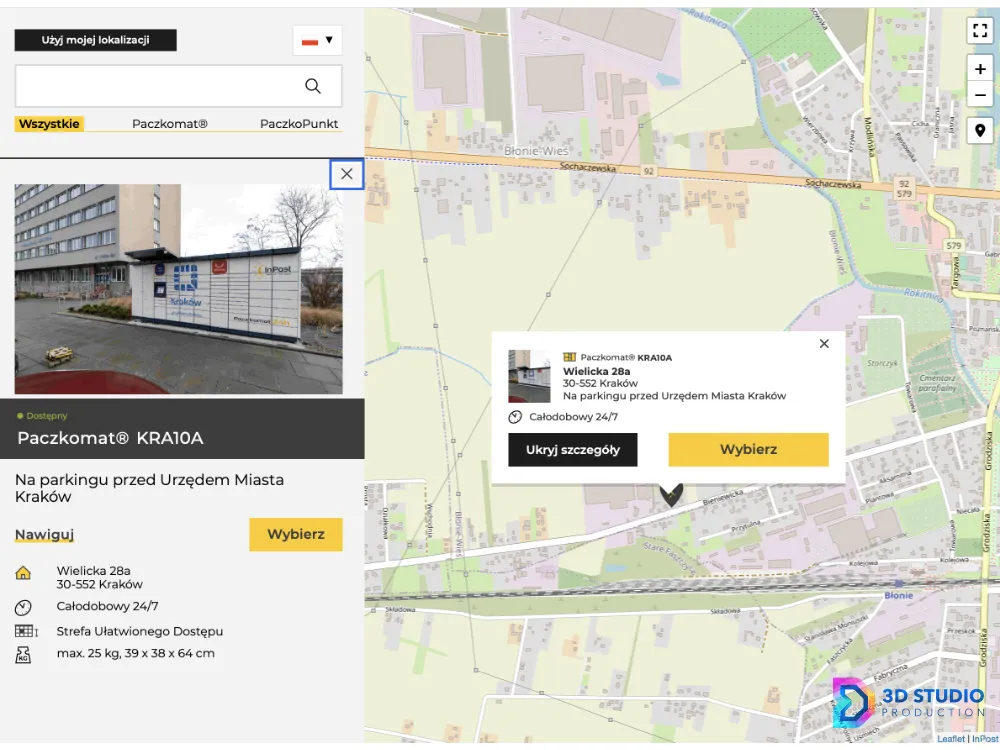This screenshot has width=1000, height=750.
Task: Click the map locate-me pin icon
Action: pos(980,131)
